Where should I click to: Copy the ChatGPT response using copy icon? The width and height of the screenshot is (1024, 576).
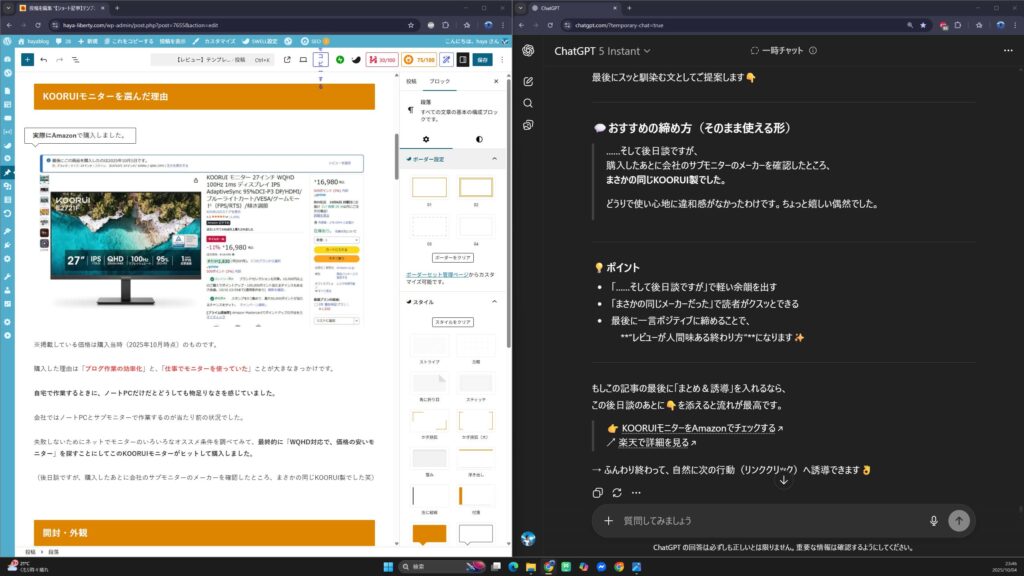(x=597, y=493)
